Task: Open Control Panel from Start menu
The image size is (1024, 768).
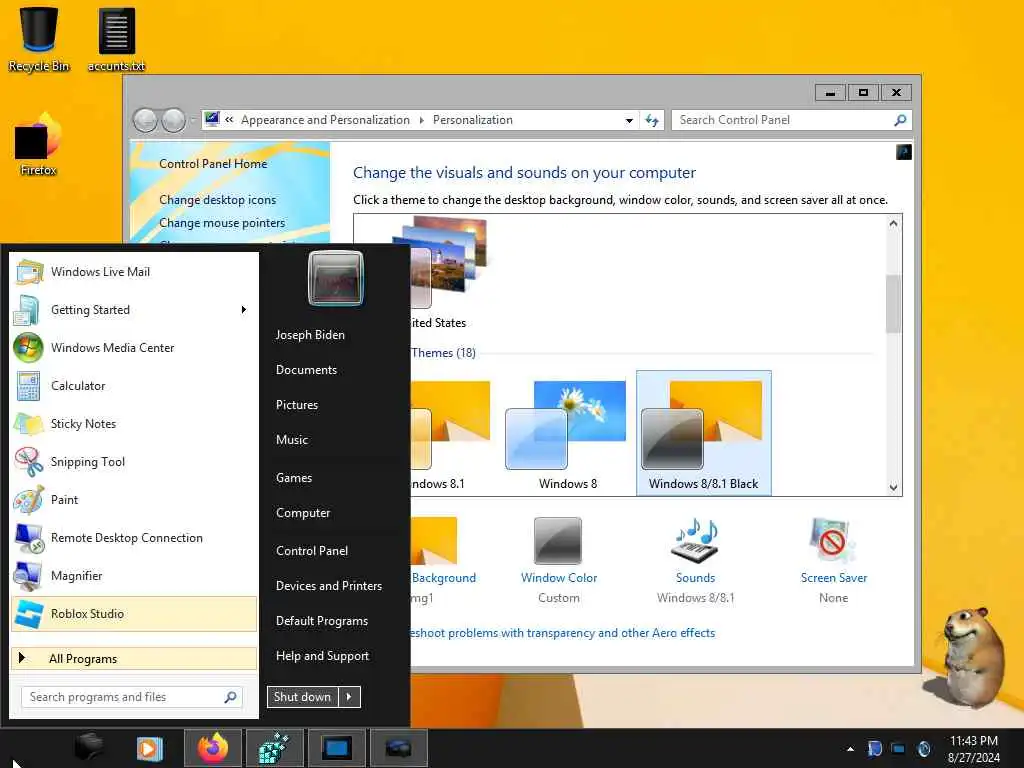Action: pyautogui.click(x=312, y=551)
